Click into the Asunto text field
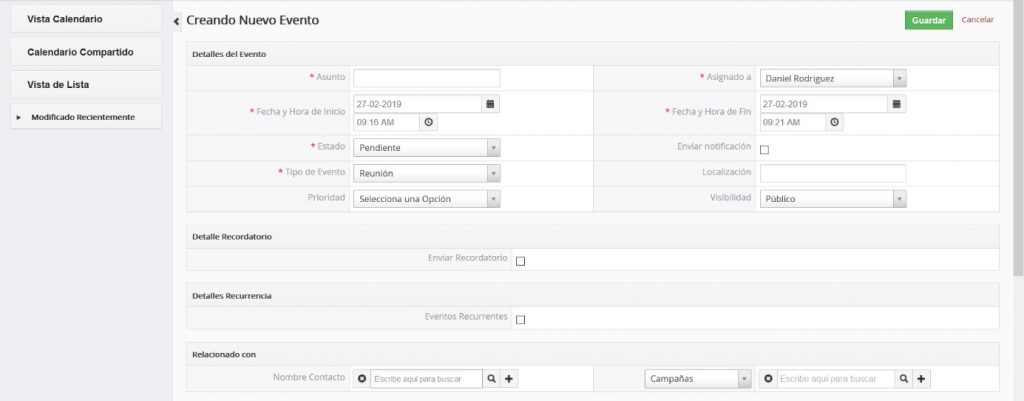This screenshot has height=401, width=1024. point(427,78)
